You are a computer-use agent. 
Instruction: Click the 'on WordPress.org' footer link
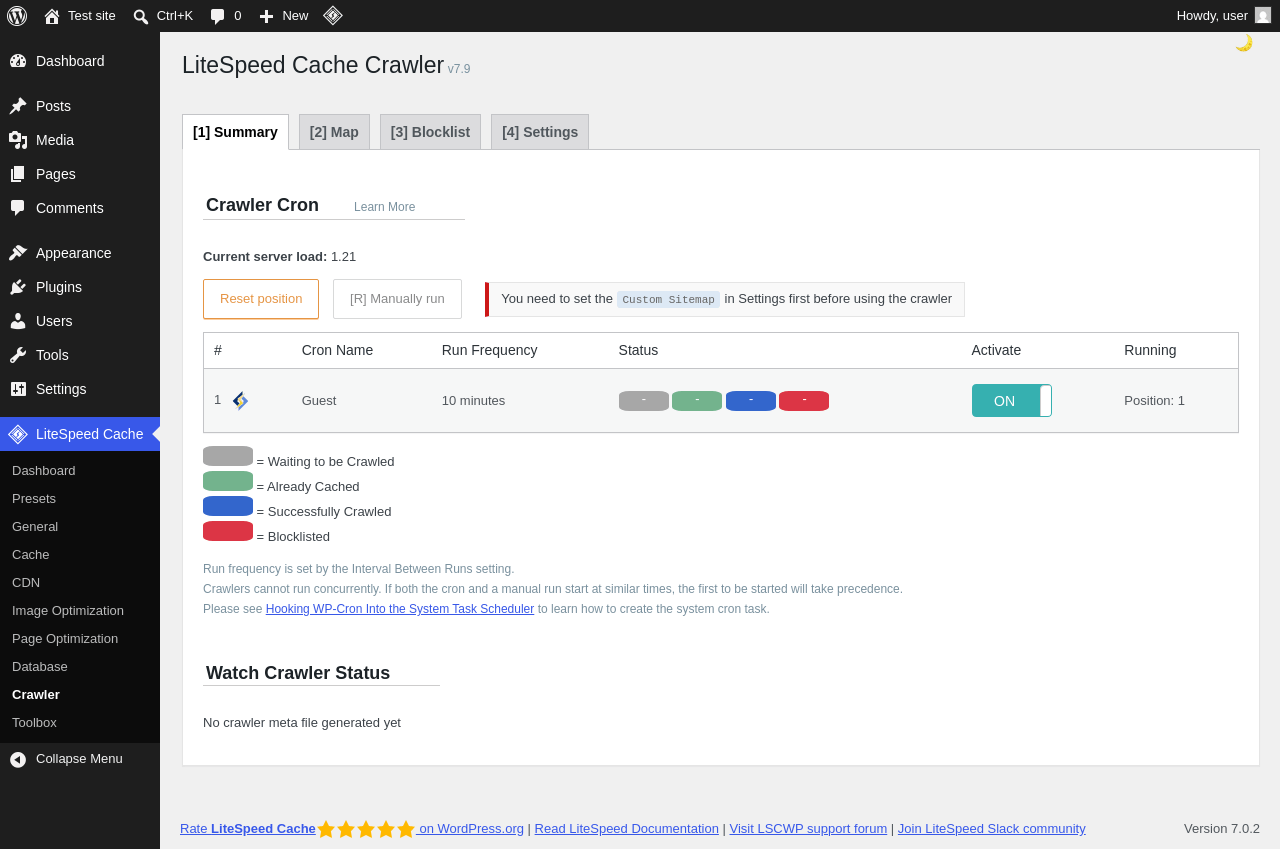471,829
